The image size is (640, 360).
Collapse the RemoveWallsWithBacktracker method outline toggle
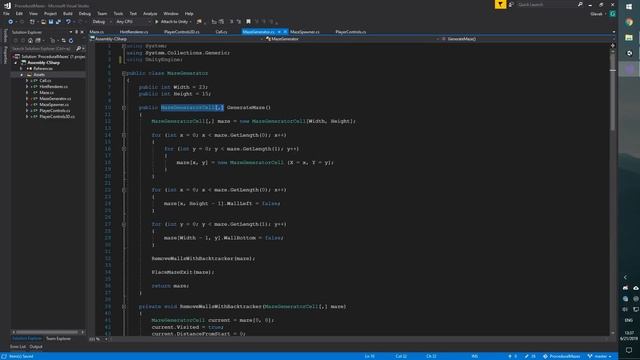[124, 307]
